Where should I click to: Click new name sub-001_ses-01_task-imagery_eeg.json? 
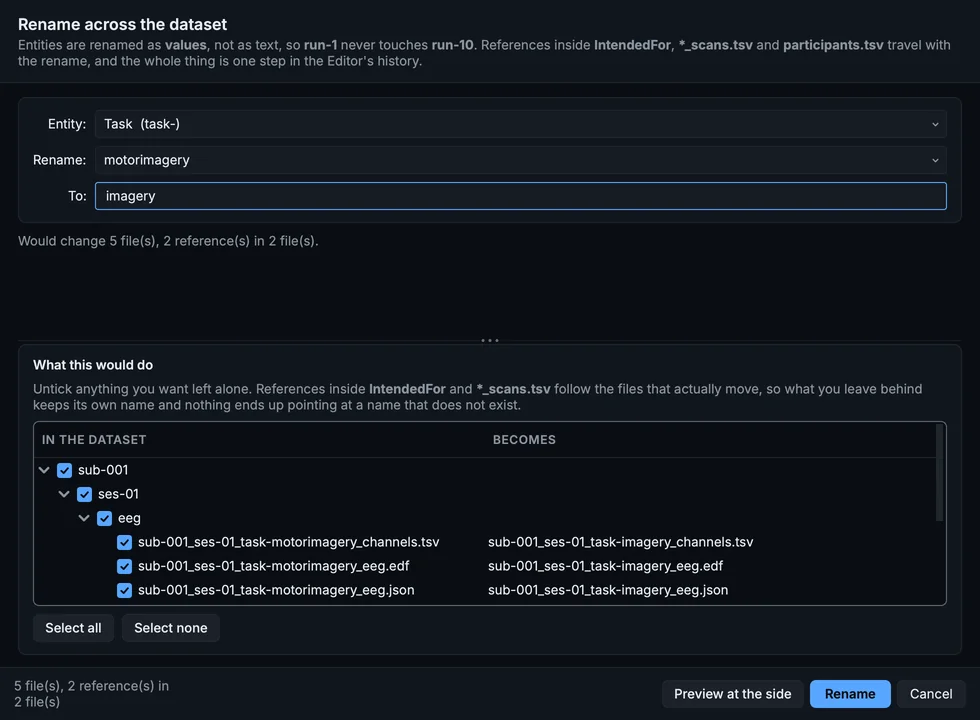[608, 590]
